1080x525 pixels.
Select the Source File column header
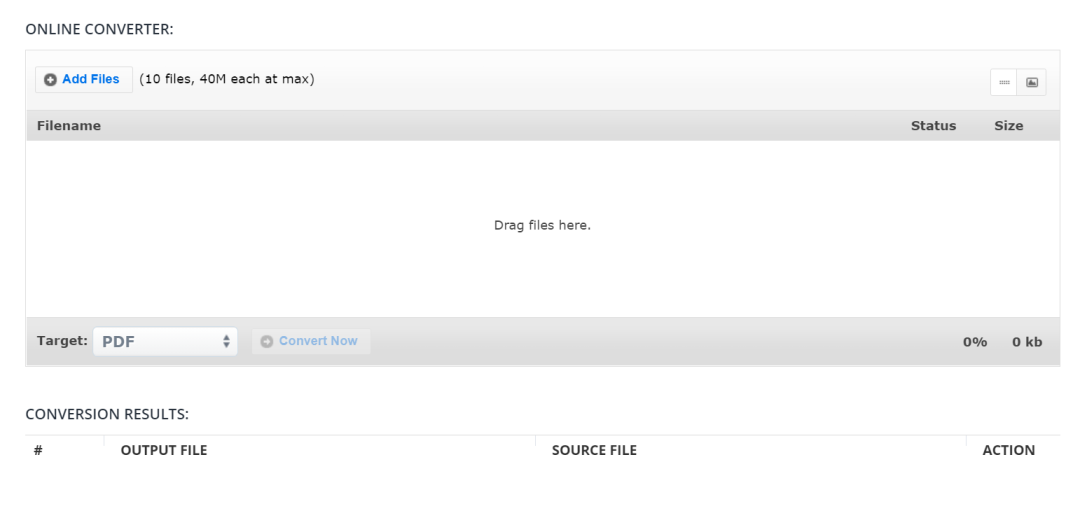pyautogui.click(x=594, y=450)
